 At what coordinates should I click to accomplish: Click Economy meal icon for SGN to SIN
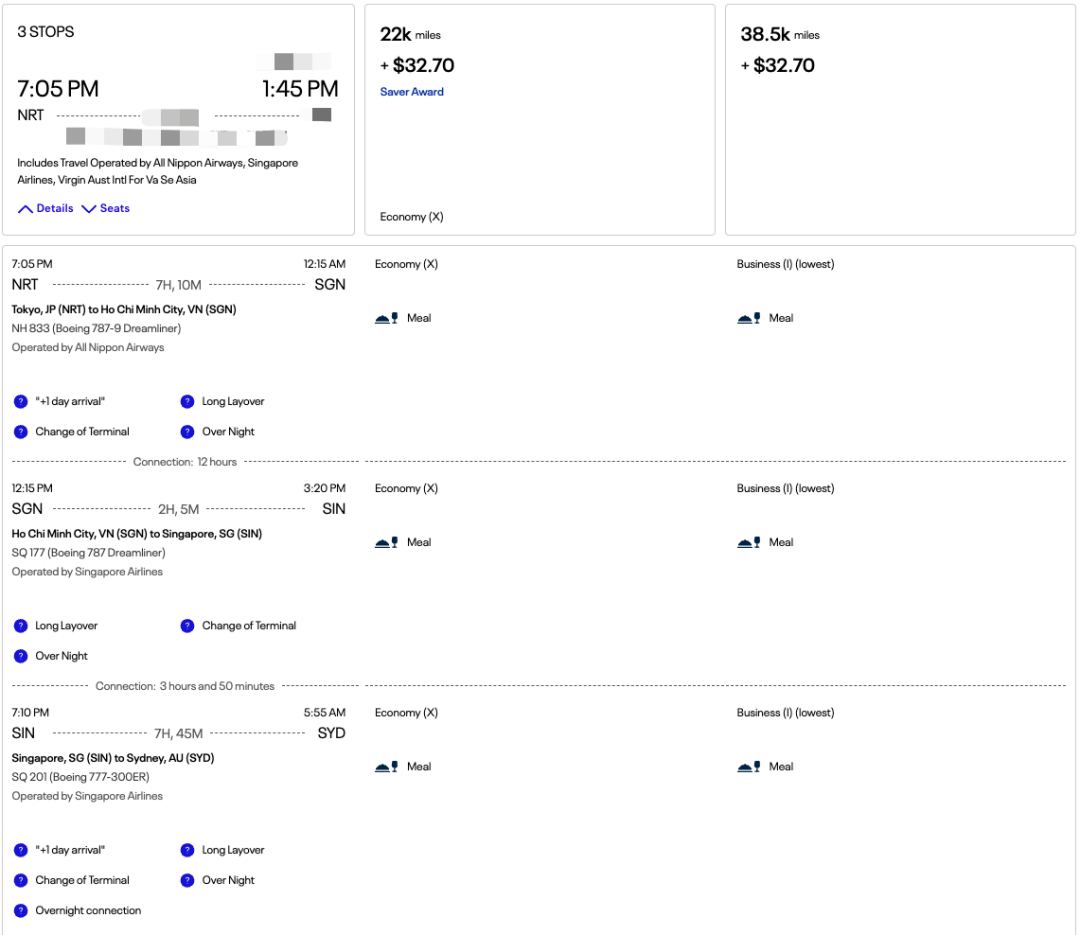[x=385, y=543]
